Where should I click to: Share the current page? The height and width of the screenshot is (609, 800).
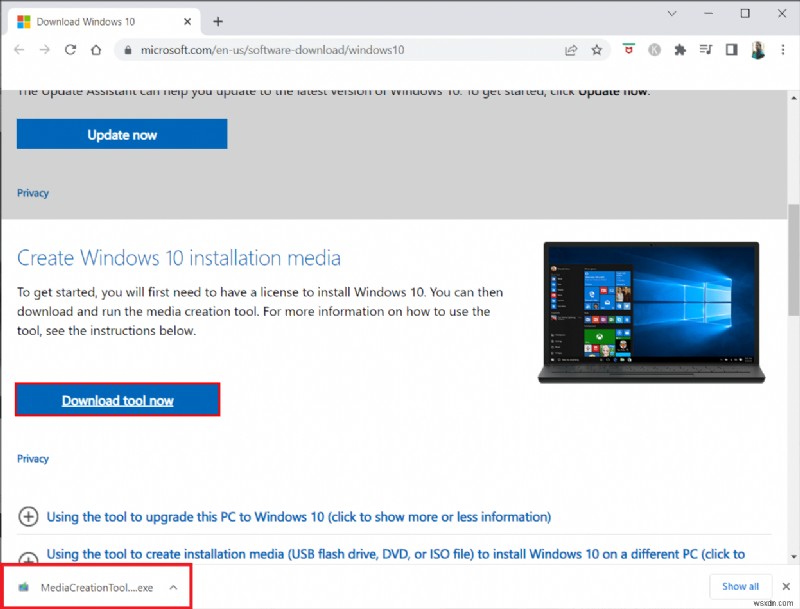570,49
